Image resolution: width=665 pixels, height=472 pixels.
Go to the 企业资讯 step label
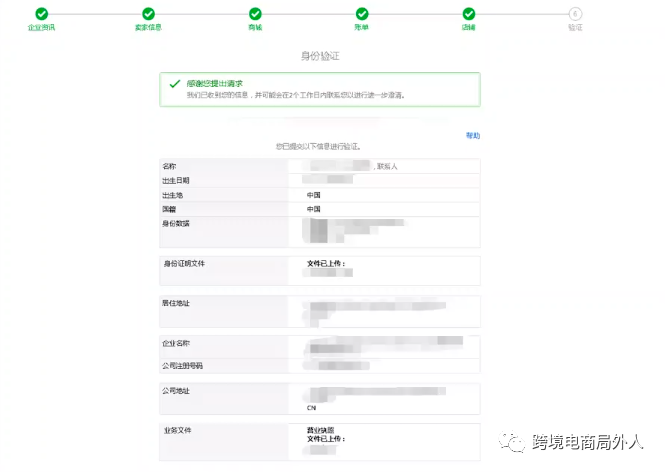(42, 28)
